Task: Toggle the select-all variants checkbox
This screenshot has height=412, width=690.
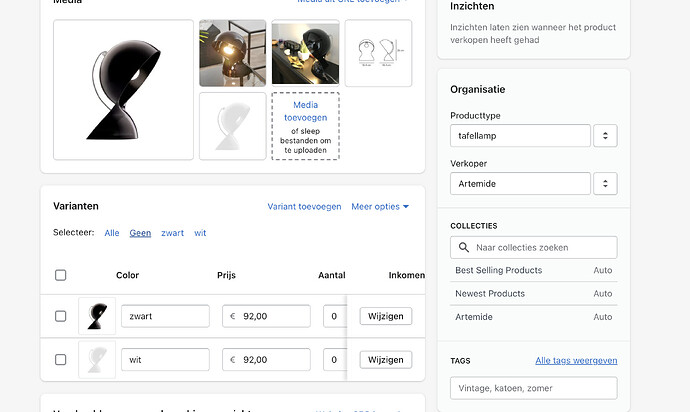Action: [x=61, y=275]
